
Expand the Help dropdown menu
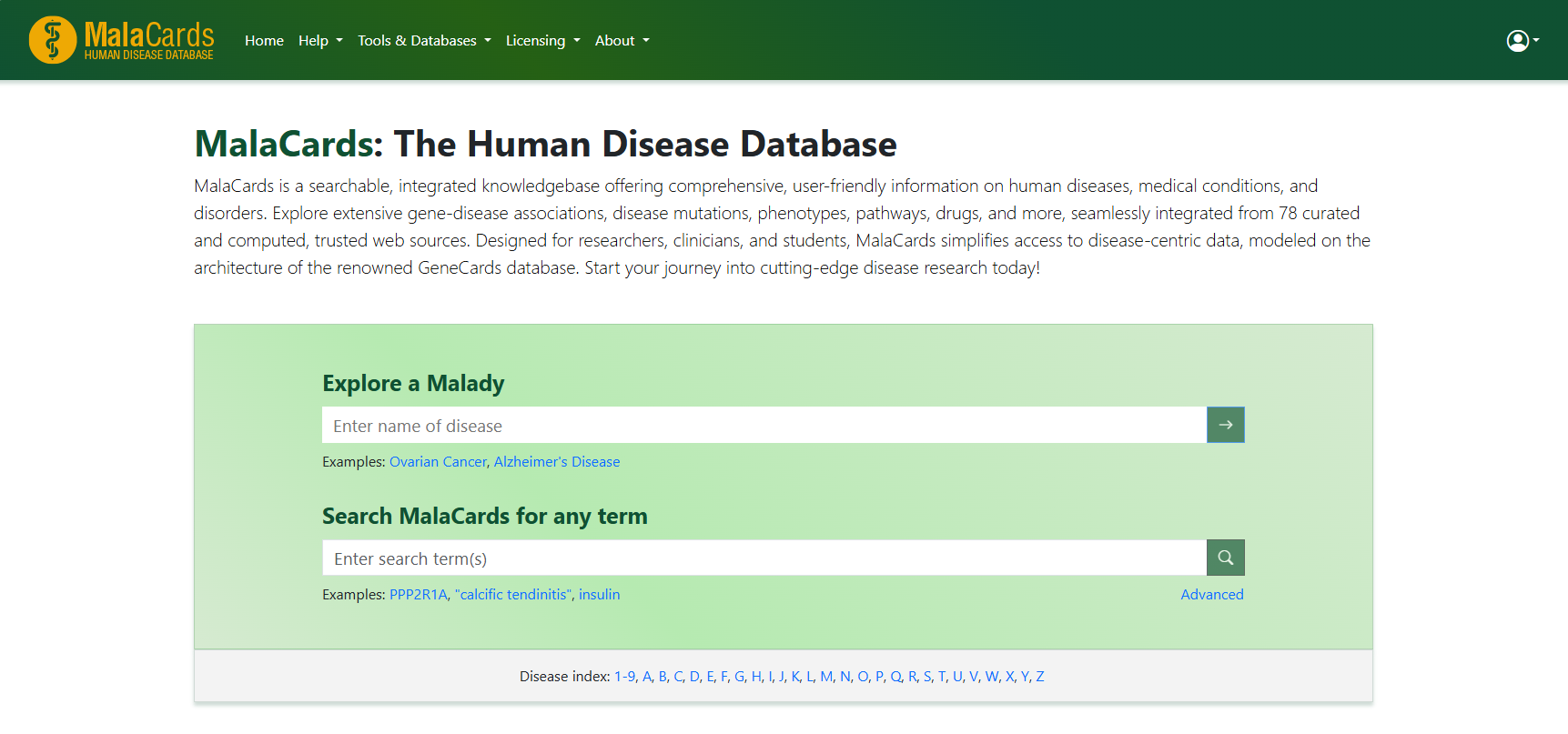320,40
